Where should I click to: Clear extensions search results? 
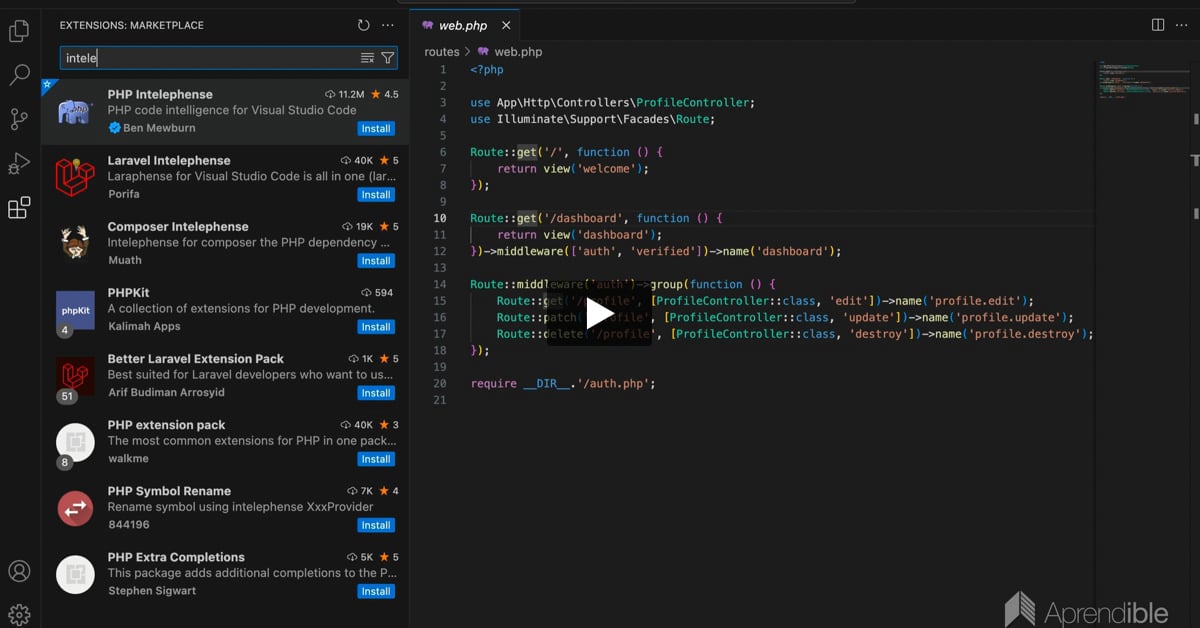(x=367, y=58)
